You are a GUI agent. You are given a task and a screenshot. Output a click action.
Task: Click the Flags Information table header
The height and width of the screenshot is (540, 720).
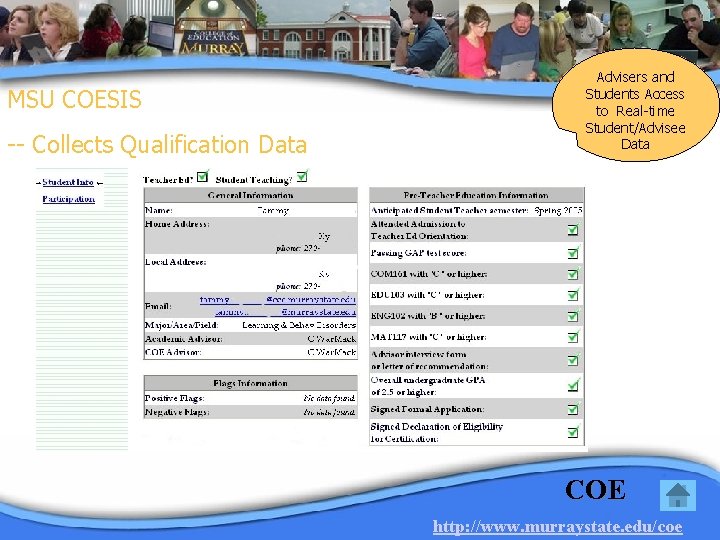pos(251,383)
